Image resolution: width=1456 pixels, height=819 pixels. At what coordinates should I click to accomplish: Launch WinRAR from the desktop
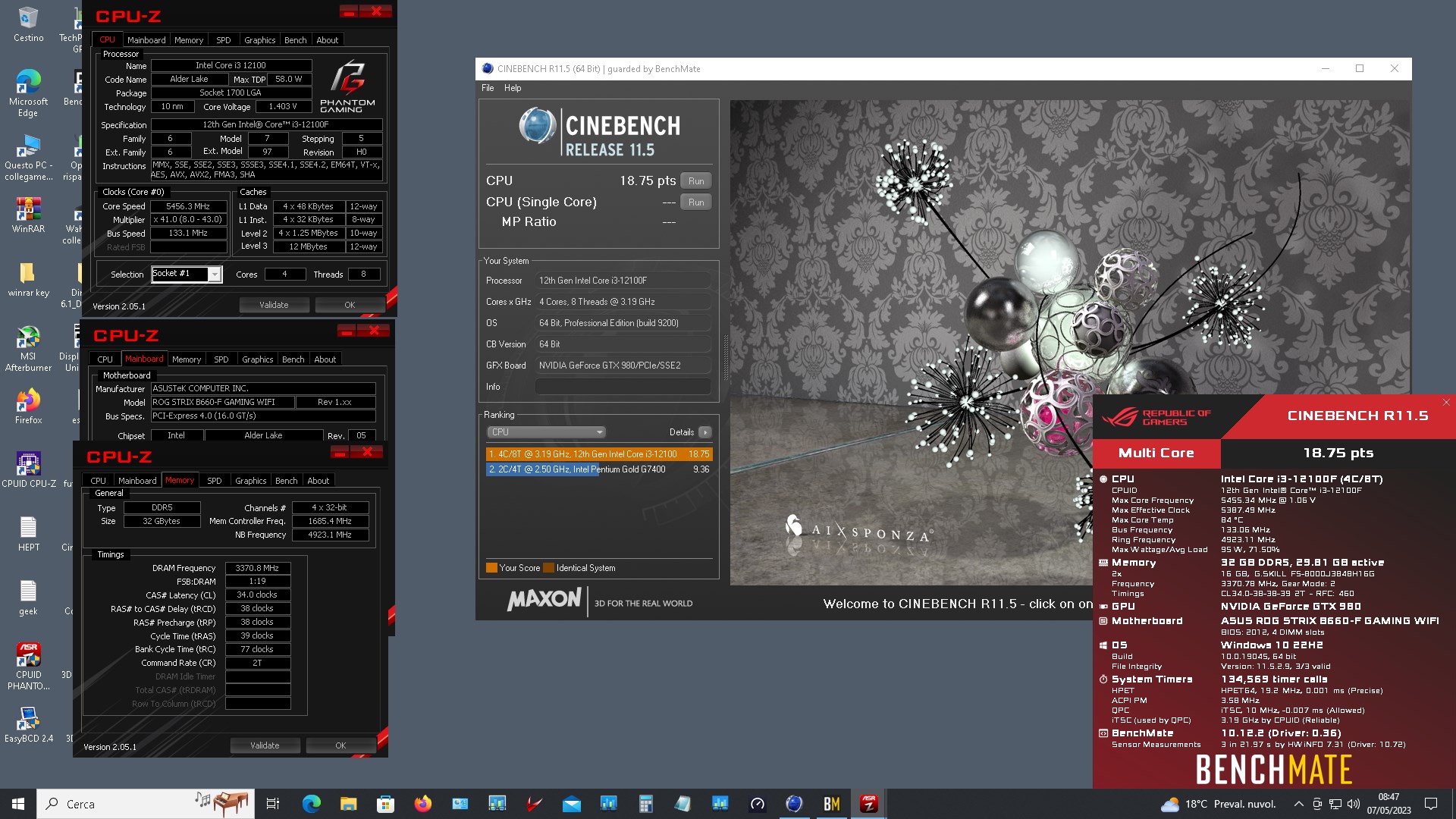coord(28,215)
